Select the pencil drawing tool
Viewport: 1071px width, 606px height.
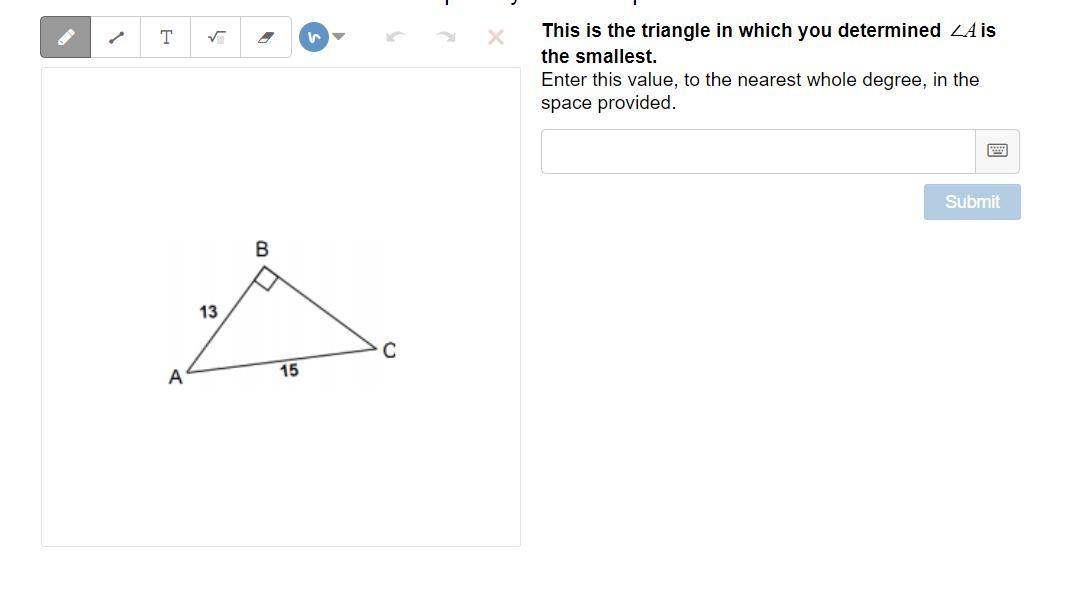[x=66, y=38]
